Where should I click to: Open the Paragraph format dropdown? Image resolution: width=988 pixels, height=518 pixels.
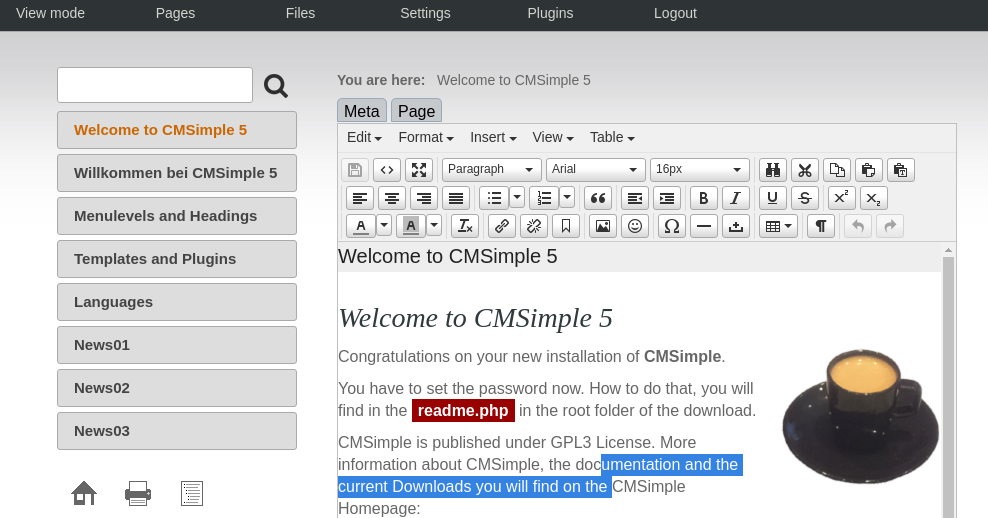tap(492, 170)
